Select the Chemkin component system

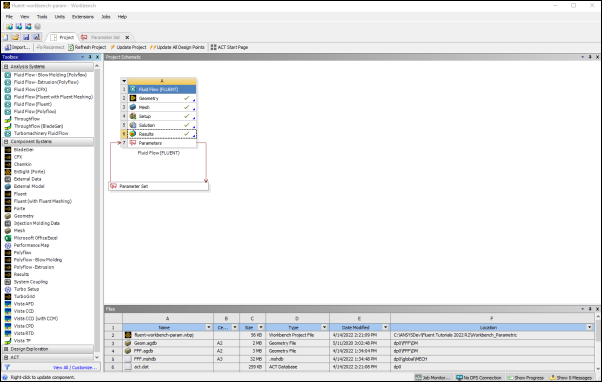23,164
